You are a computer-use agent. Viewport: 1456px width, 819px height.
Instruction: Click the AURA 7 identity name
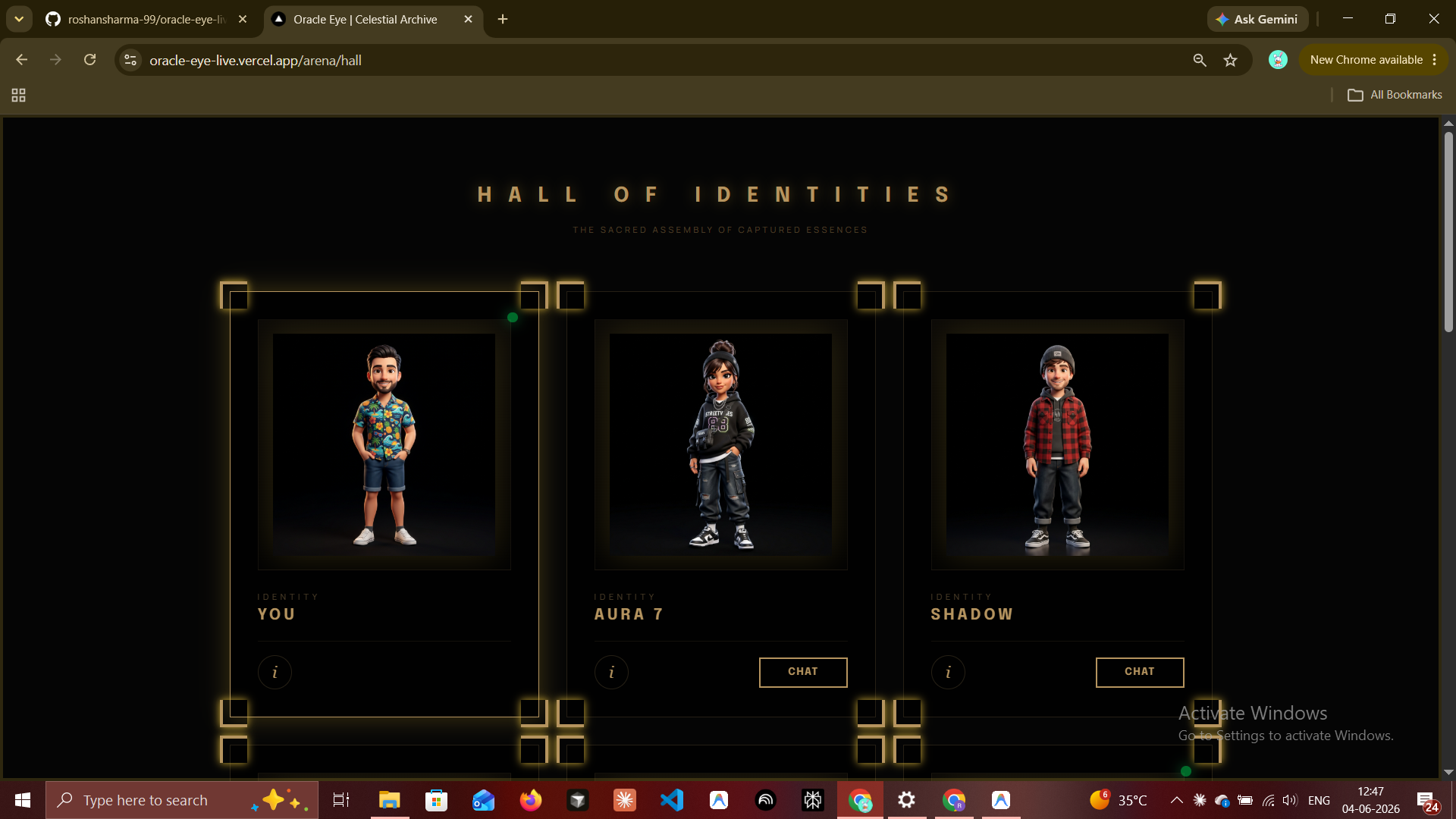tap(629, 614)
